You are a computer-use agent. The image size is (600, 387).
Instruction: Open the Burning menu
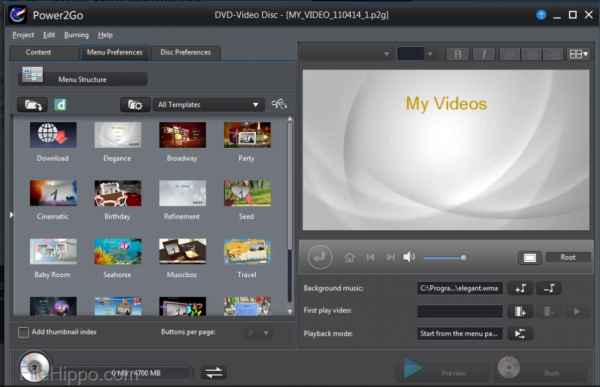pyautogui.click(x=77, y=35)
